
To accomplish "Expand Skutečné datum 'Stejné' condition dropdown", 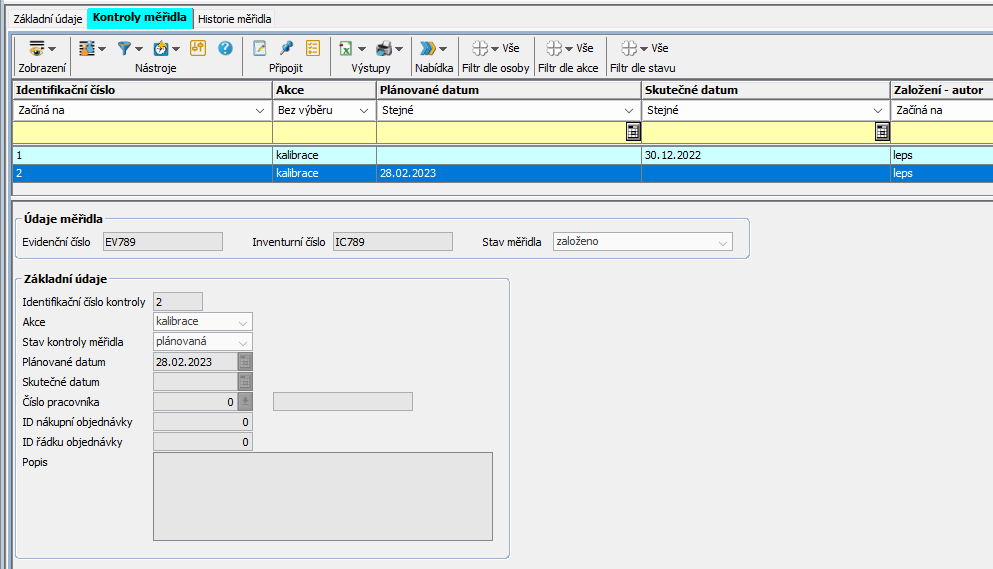I will click(x=879, y=111).
